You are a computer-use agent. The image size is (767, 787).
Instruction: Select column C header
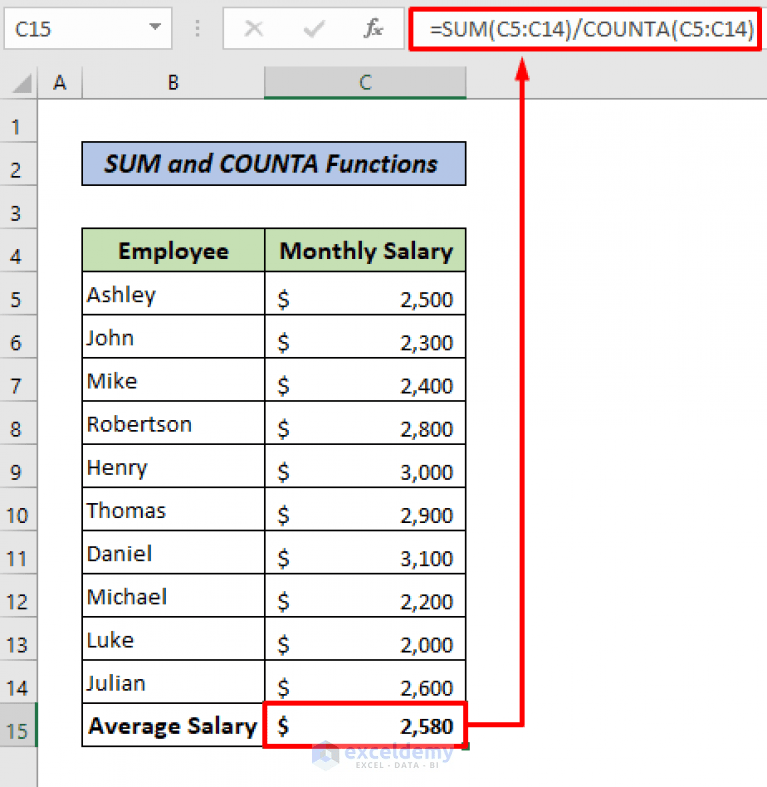click(x=365, y=82)
